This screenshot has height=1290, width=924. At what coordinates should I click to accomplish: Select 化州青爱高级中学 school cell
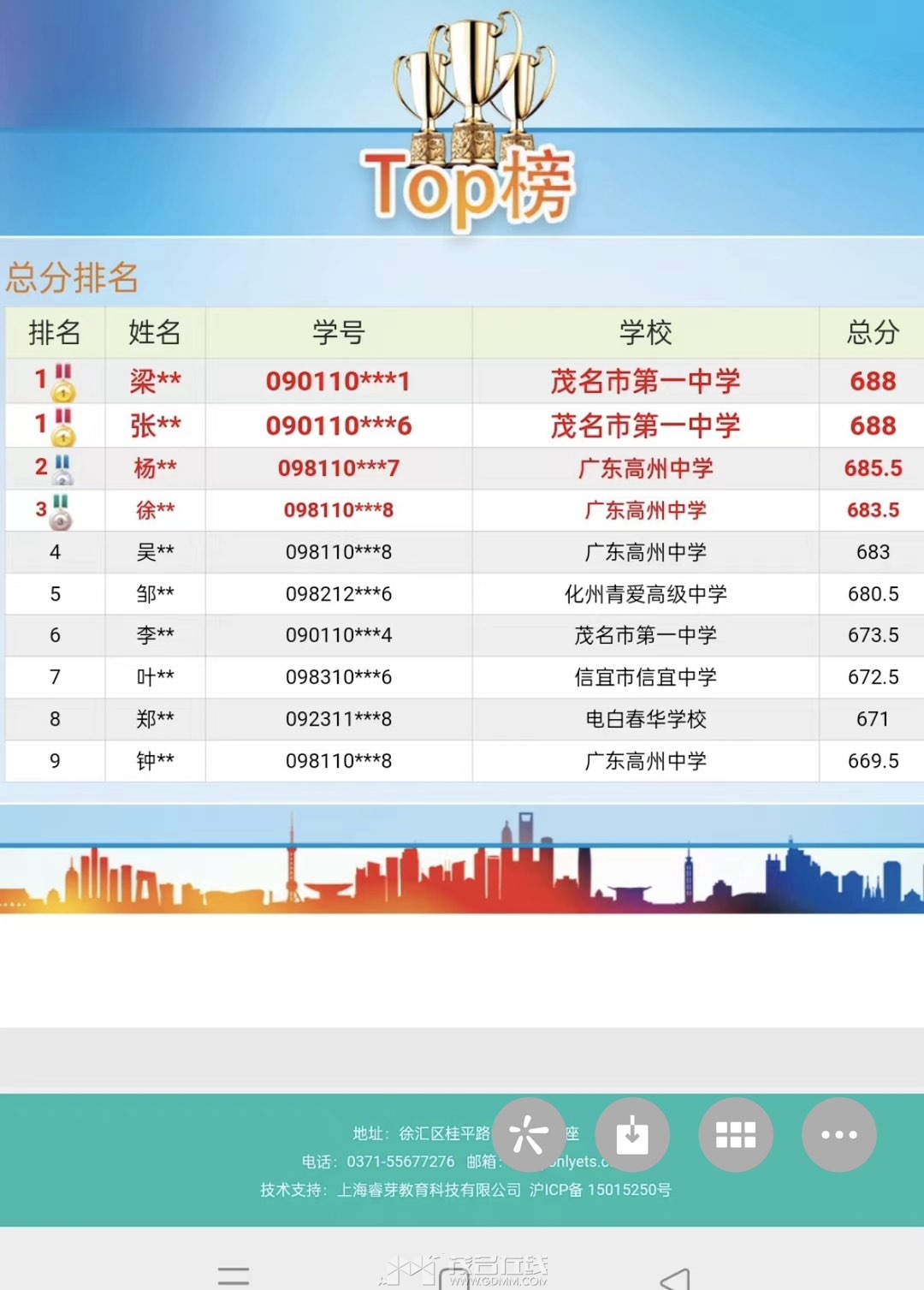point(645,594)
